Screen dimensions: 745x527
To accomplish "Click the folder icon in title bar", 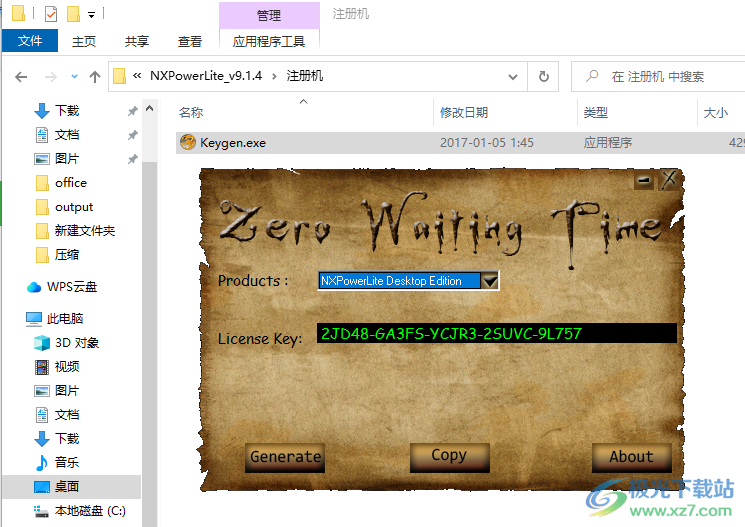I will click(18, 14).
